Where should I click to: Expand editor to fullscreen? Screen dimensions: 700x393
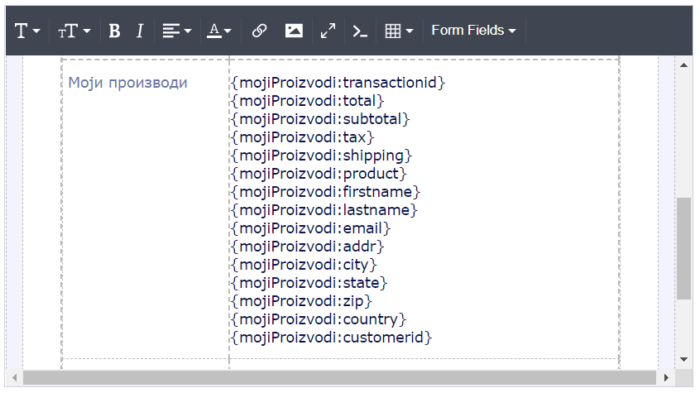pos(328,31)
